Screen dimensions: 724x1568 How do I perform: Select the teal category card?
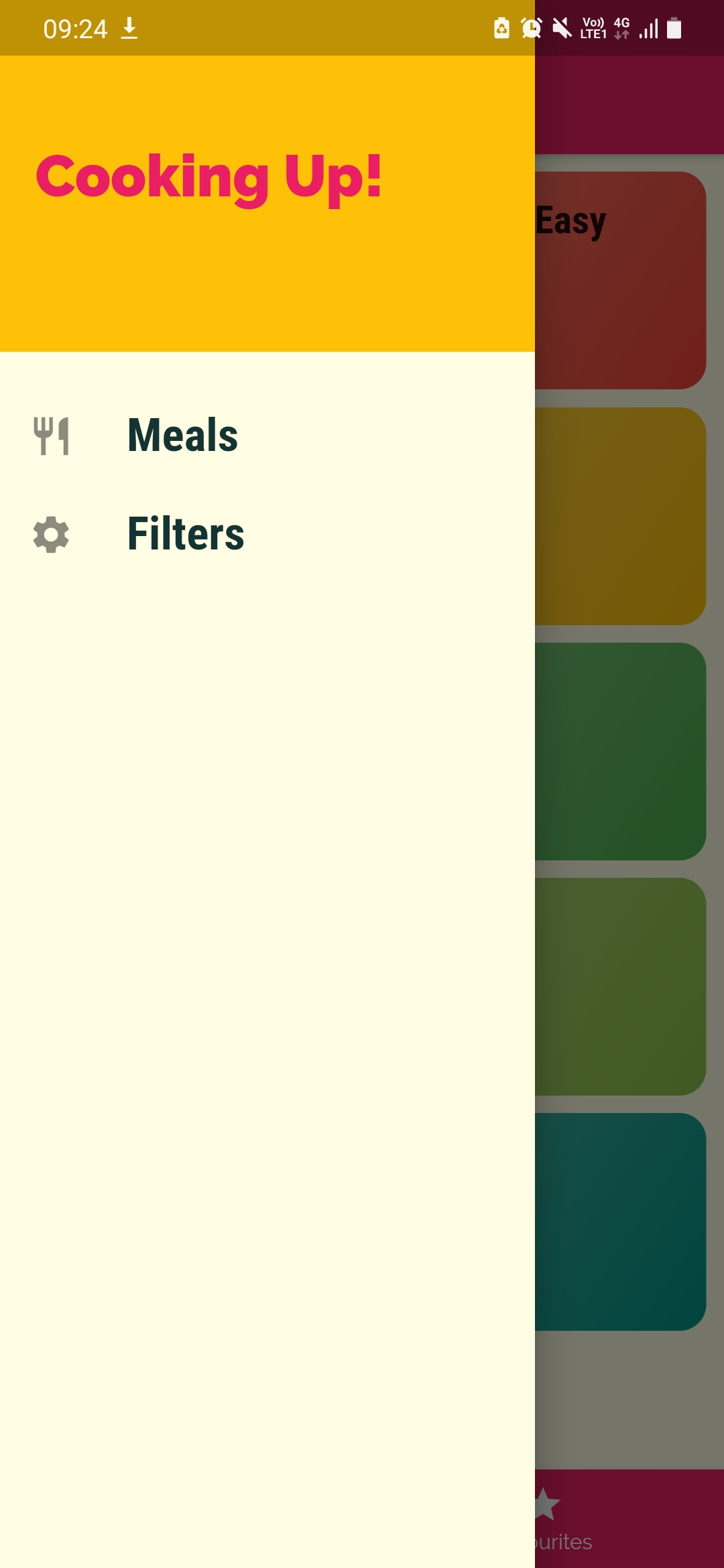point(620,1222)
